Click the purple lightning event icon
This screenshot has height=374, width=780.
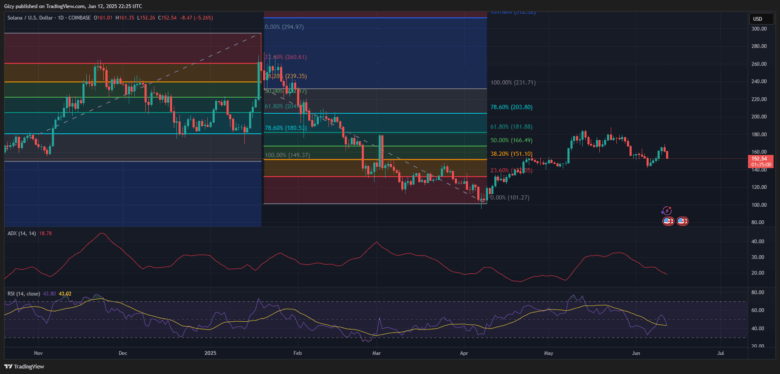point(668,211)
